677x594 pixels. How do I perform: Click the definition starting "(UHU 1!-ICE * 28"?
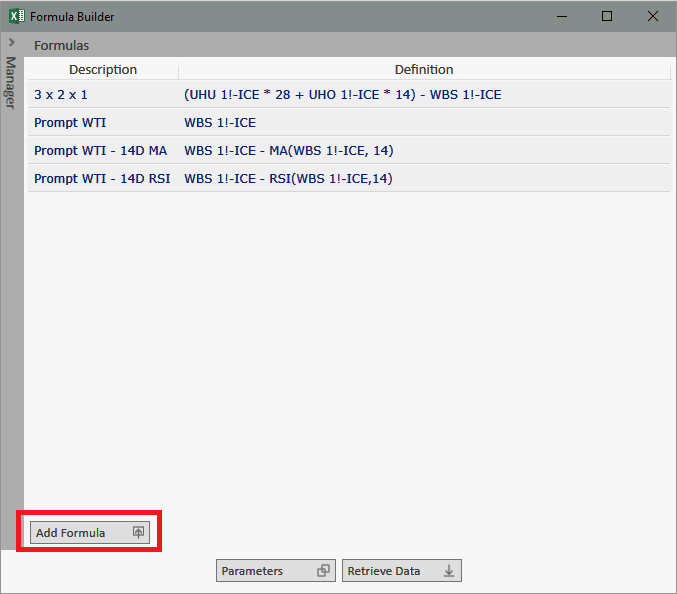(x=343, y=95)
